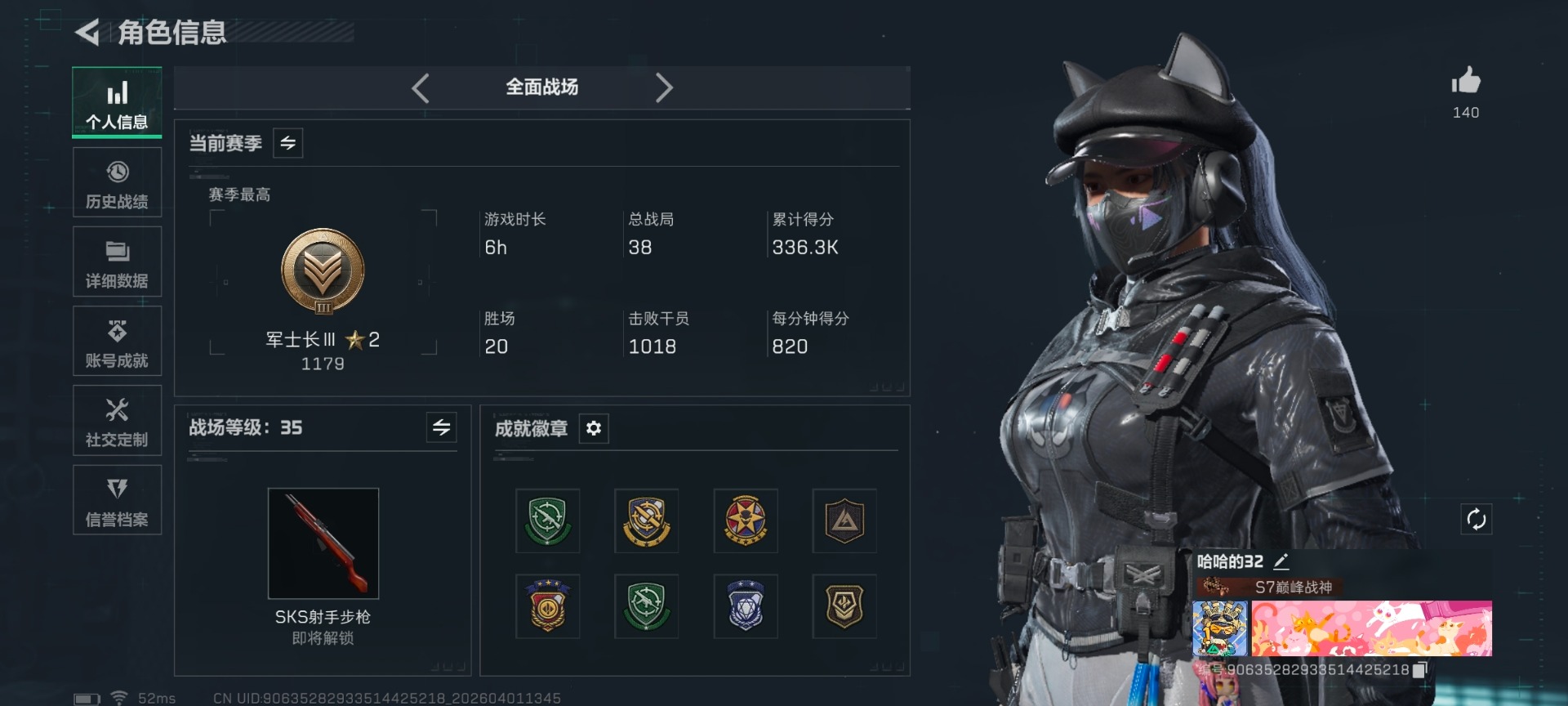
Task: Edit nickname 哈哈的32 with pencil icon
Action: click(1281, 561)
